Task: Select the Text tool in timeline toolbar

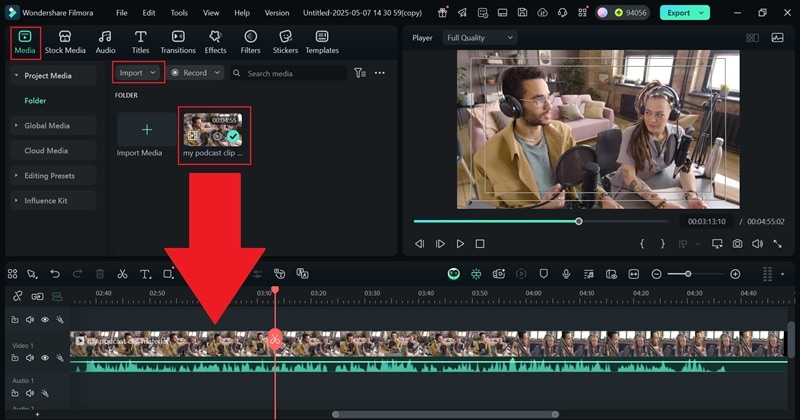Action: (145, 274)
